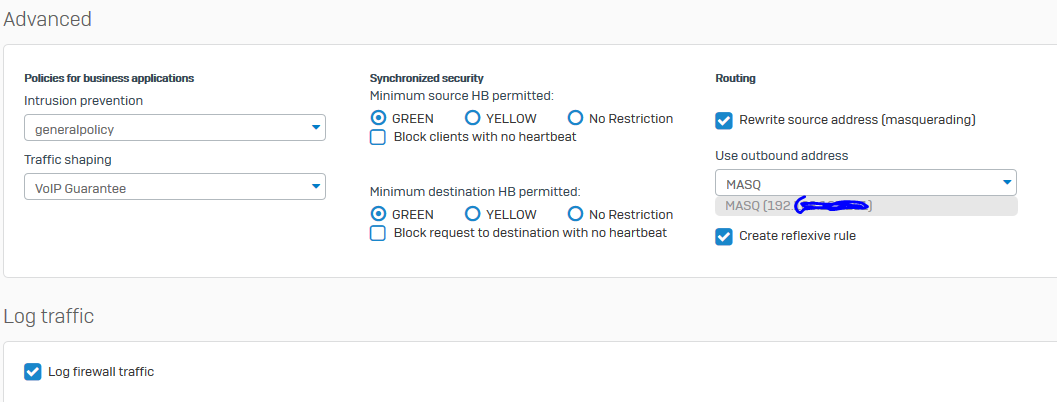Select GREEN for minimum source HB
1057x402 pixels.
coord(378,118)
